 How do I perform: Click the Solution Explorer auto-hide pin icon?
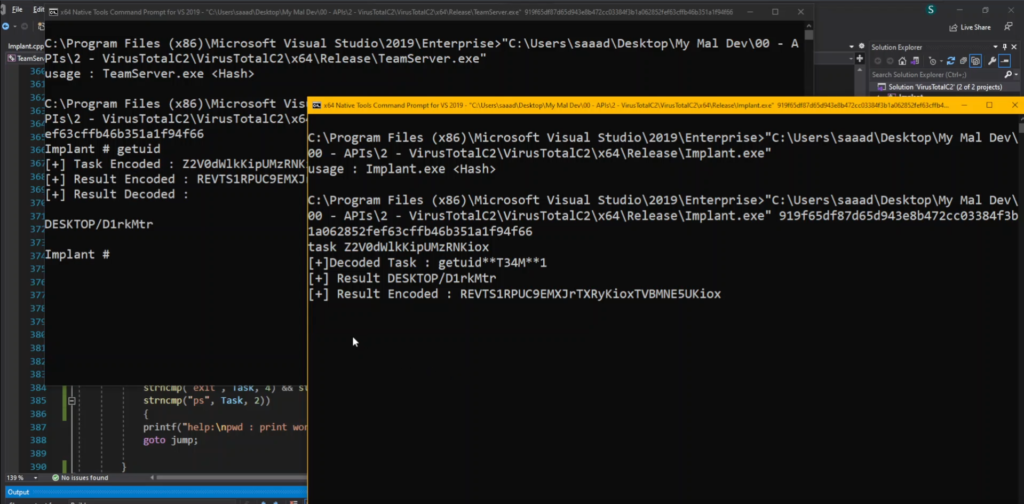(1004, 47)
